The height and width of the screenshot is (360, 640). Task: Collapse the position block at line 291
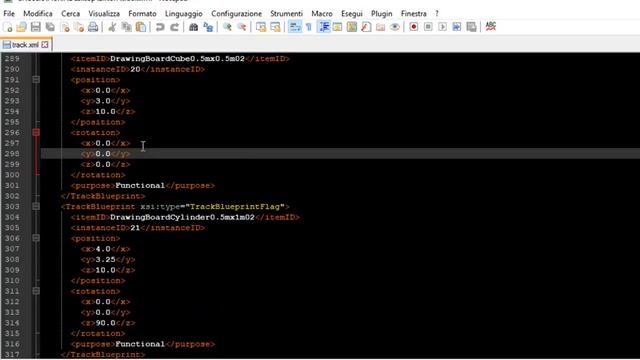pos(36,80)
